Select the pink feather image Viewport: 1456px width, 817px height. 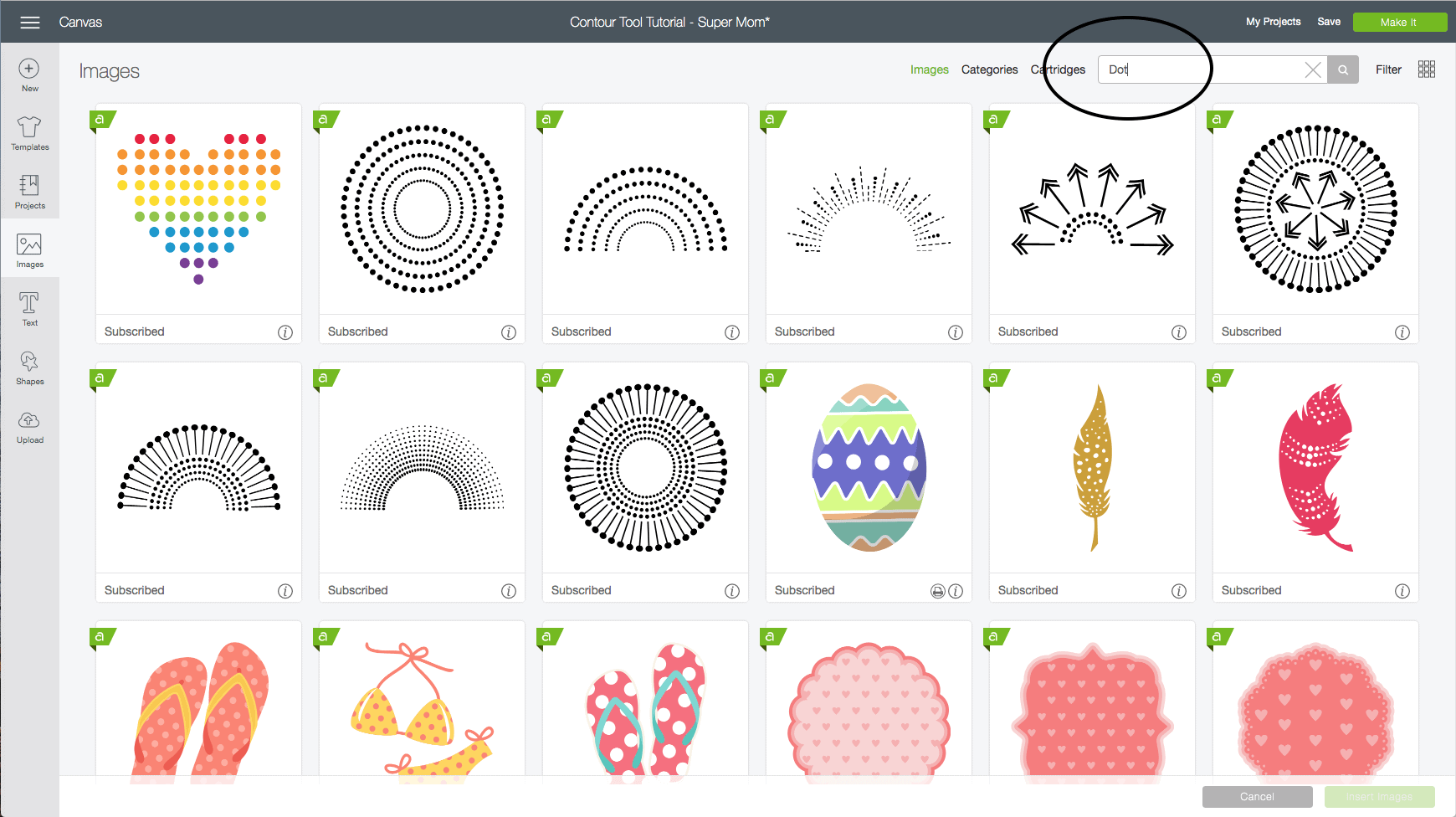[x=1315, y=468]
